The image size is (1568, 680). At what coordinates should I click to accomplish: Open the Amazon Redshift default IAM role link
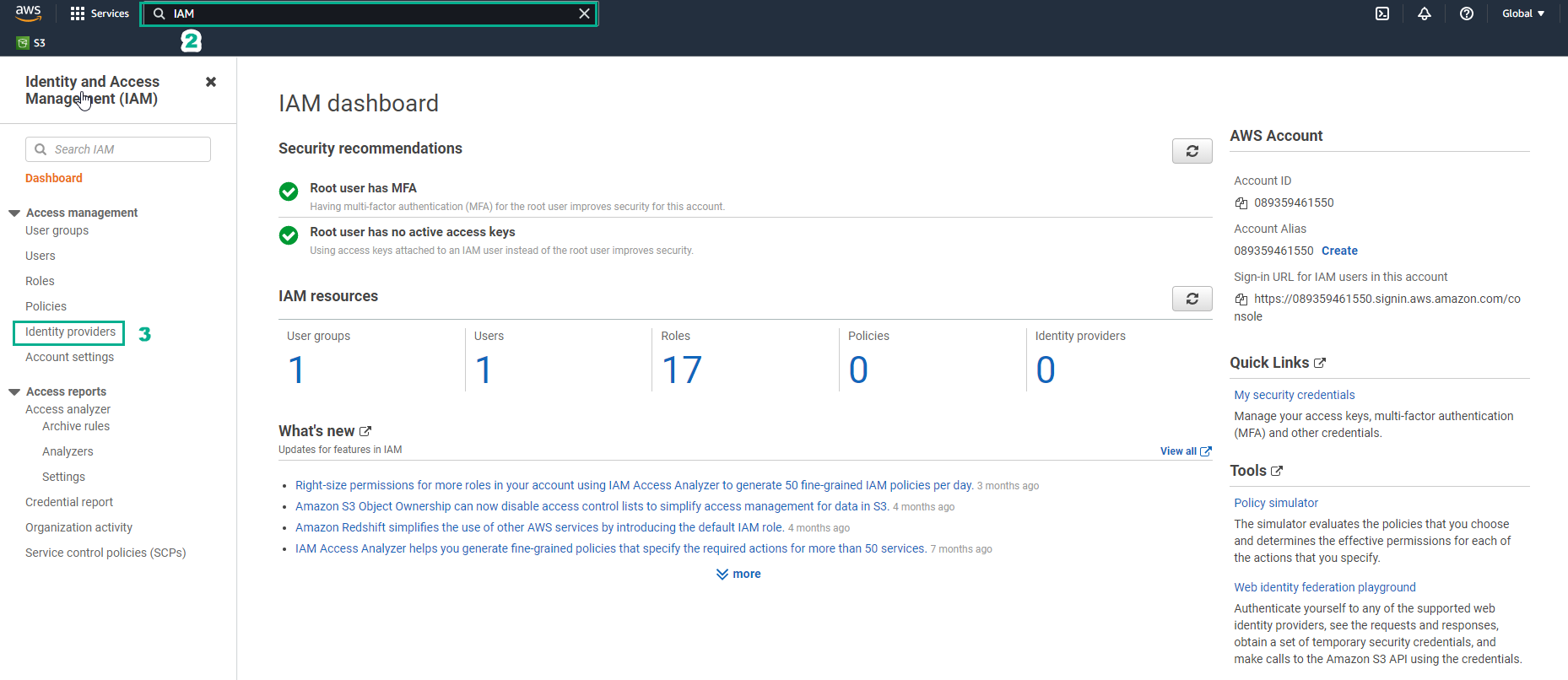pyautogui.click(x=539, y=527)
